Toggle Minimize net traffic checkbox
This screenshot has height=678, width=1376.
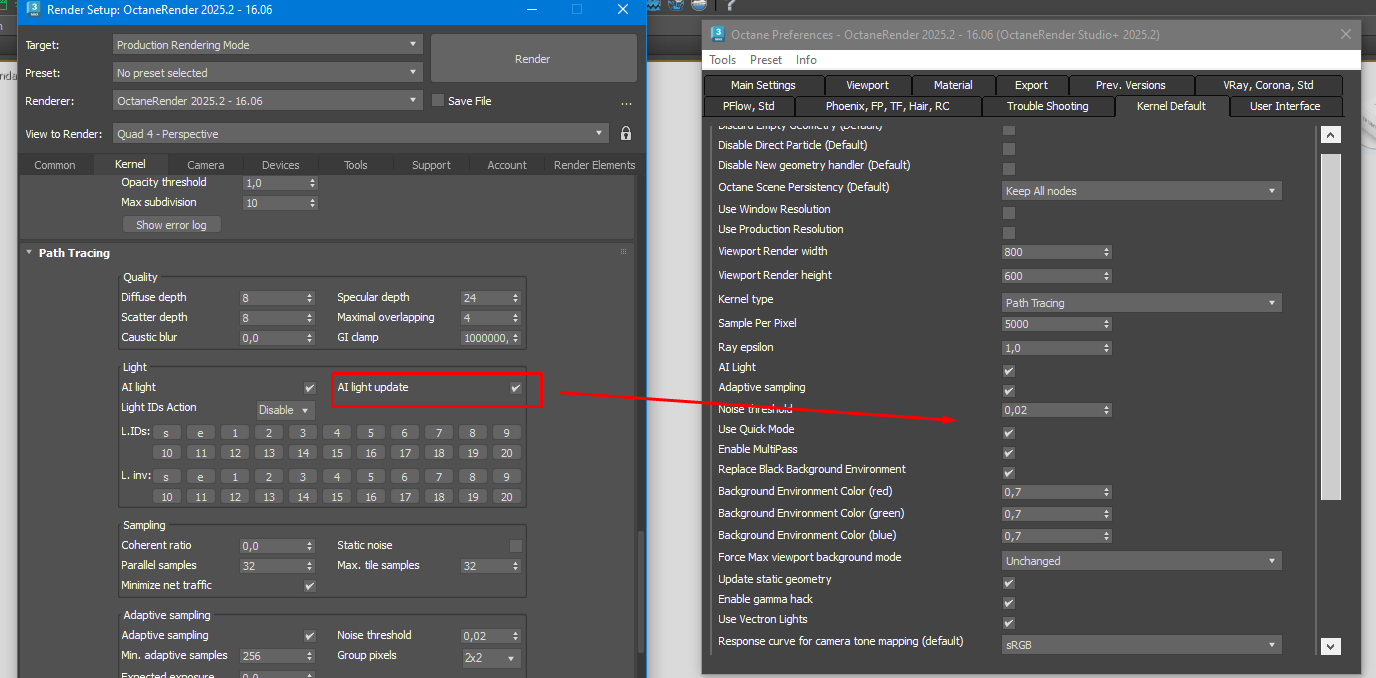pyautogui.click(x=310, y=586)
